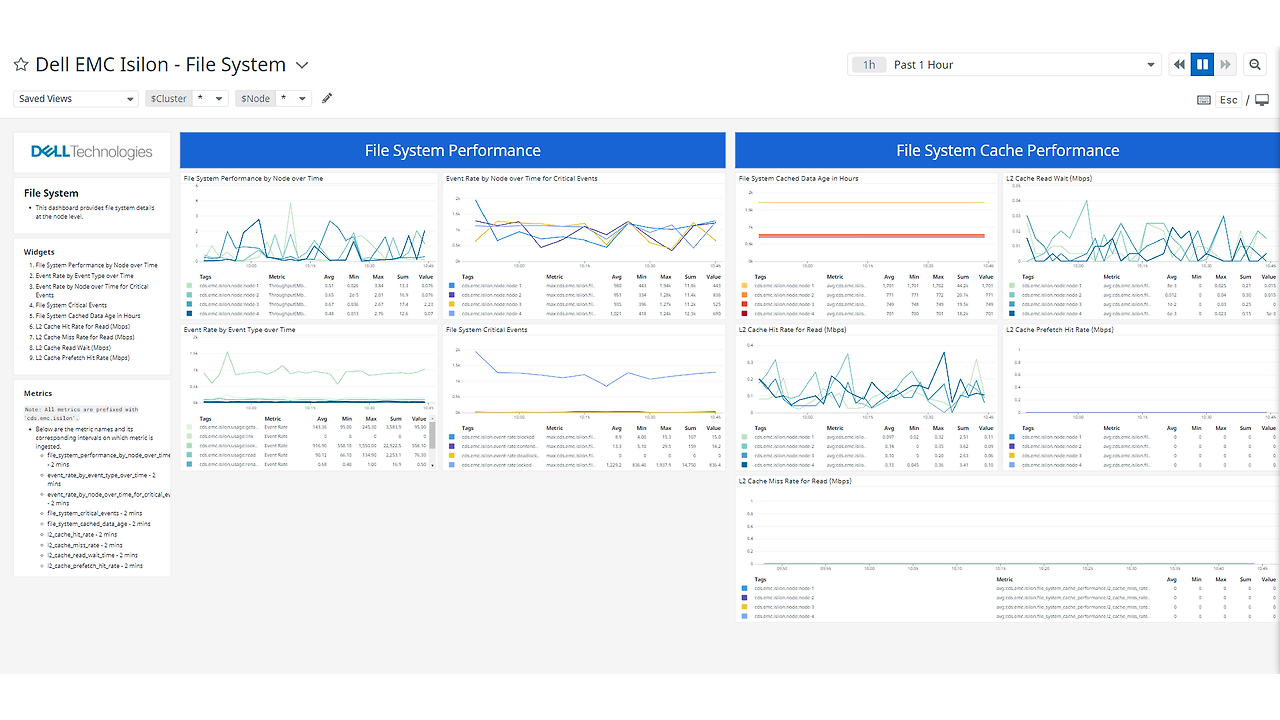The height and width of the screenshot is (720, 1280).
Task: Click the L2 Cache Hit Rate for Read widget title
Action: [x=794, y=329]
